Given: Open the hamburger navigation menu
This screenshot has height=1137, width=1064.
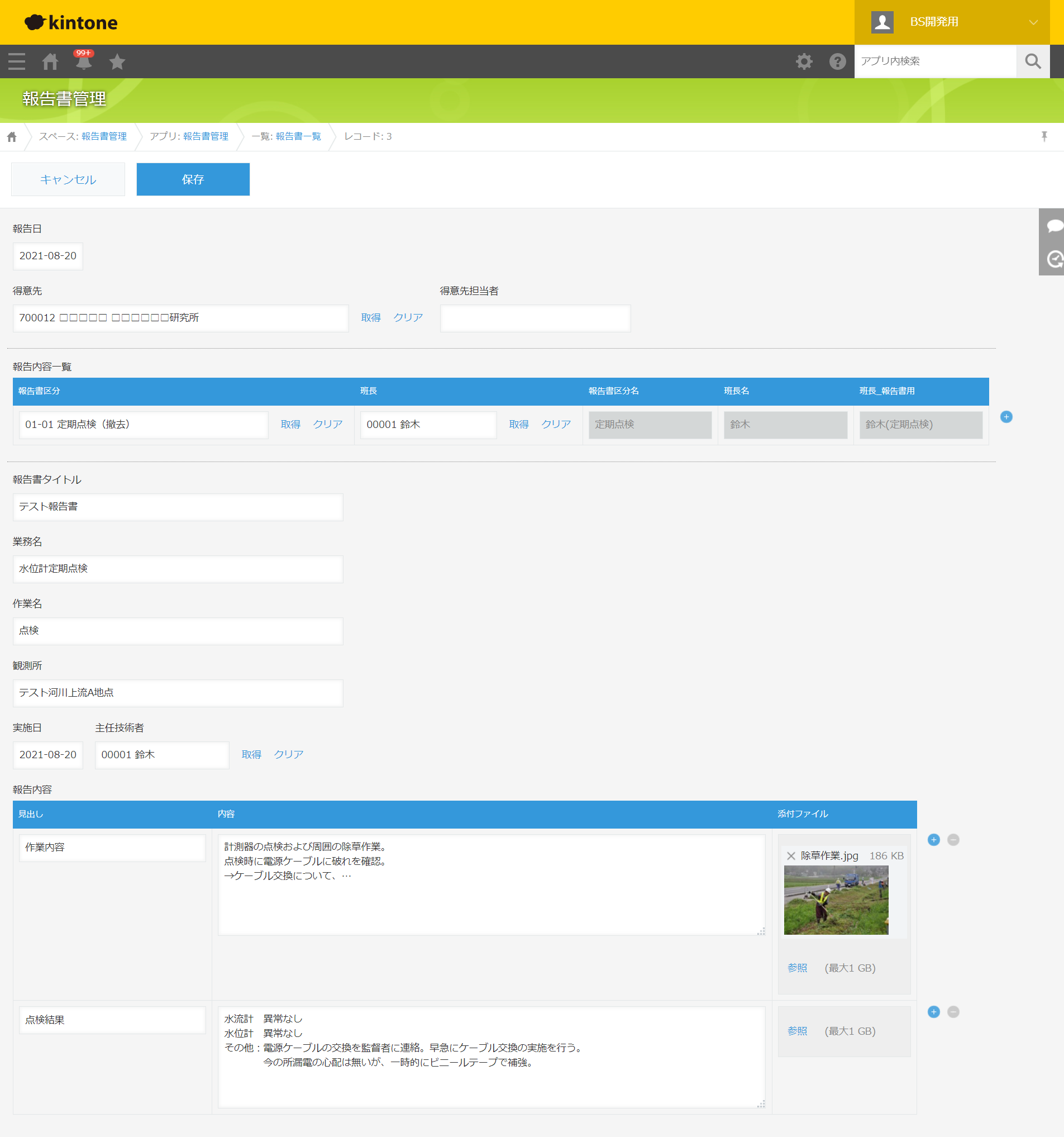Looking at the screenshot, I should click(17, 61).
